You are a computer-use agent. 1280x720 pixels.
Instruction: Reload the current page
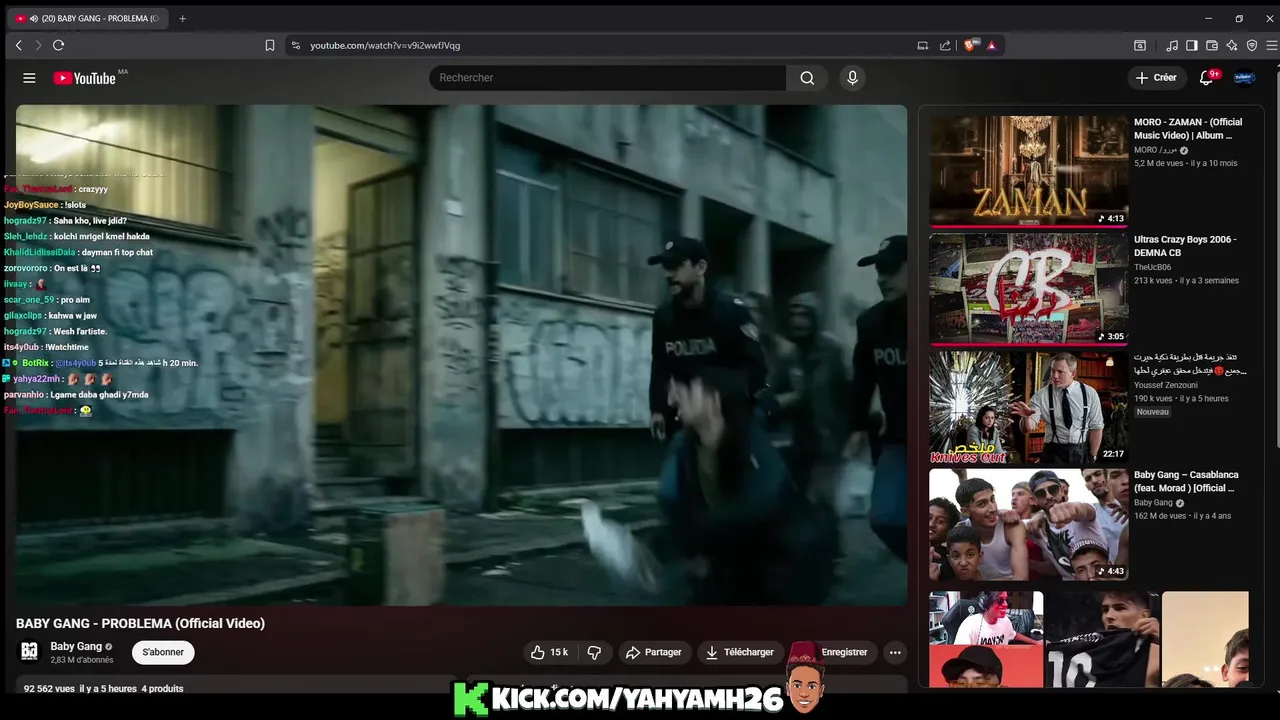(x=58, y=45)
